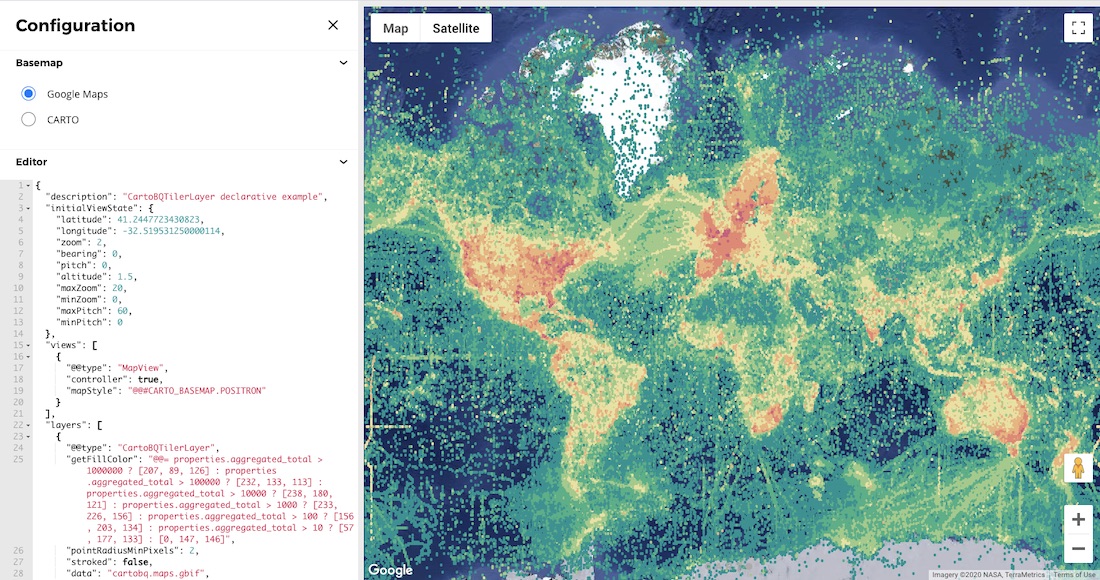The height and width of the screenshot is (580, 1100).
Task: Fold the root JSON object at line 1
Action: pos(28,186)
